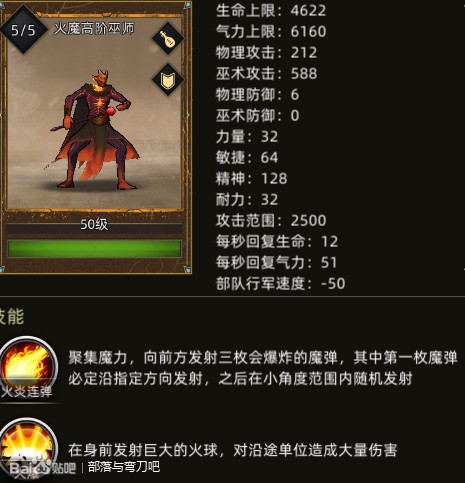
Task: Click the 火魔高阶巫师 unit name
Action: point(94,29)
